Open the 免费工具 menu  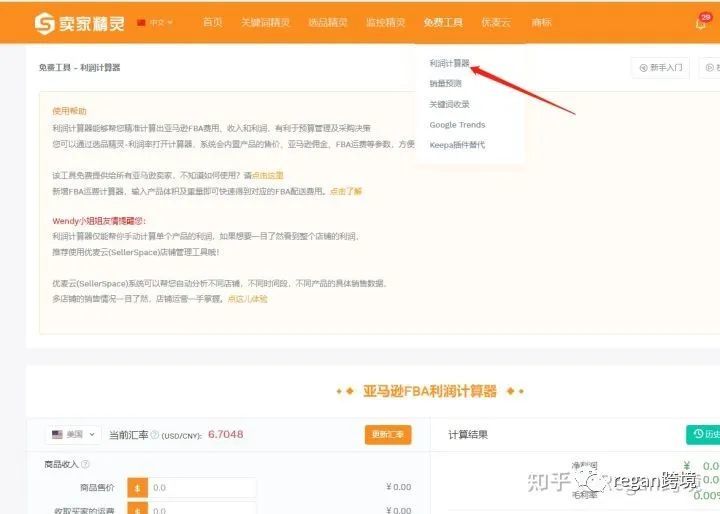coord(443,23)
